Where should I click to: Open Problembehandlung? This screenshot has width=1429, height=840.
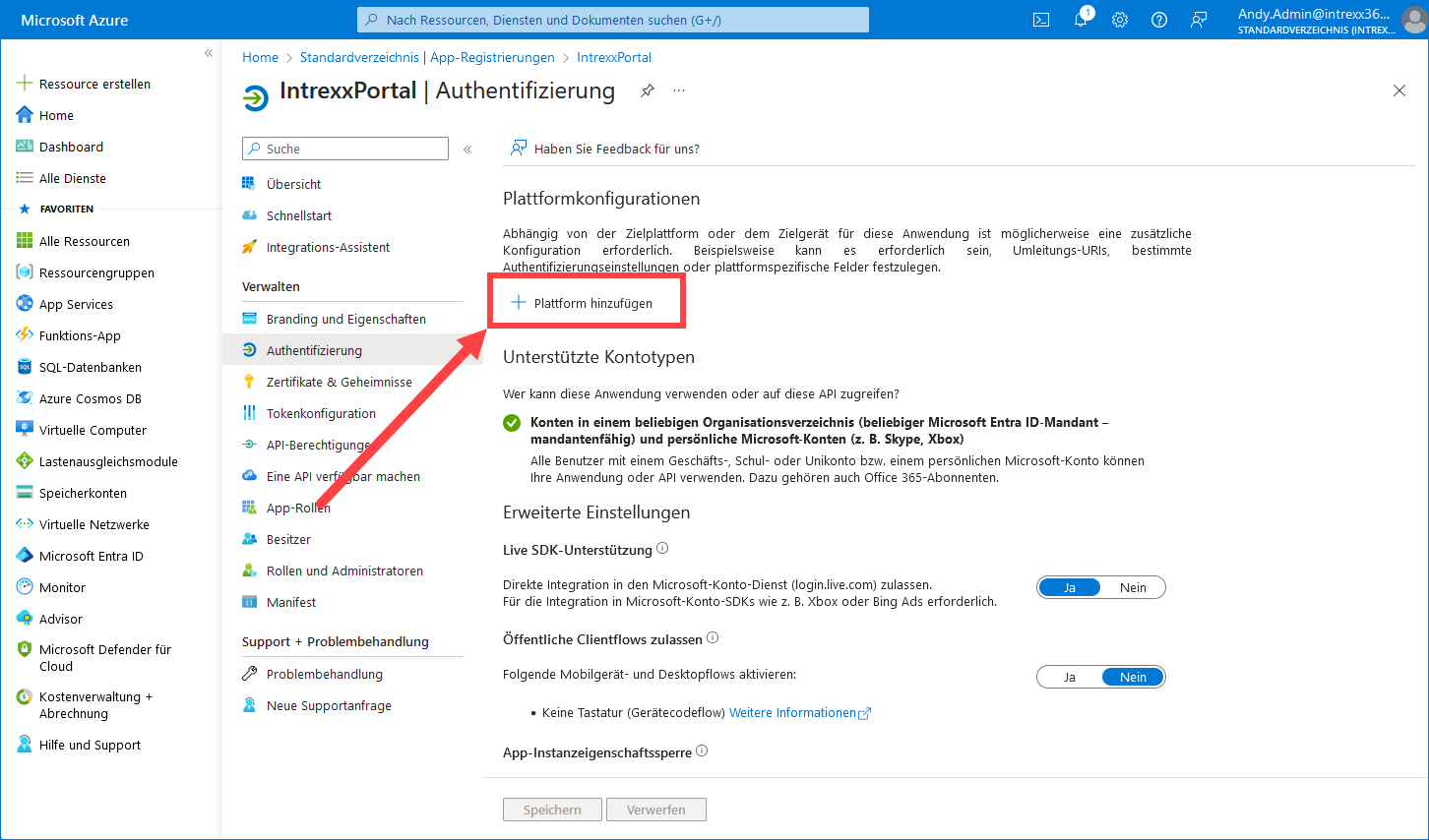coord(324,674)
